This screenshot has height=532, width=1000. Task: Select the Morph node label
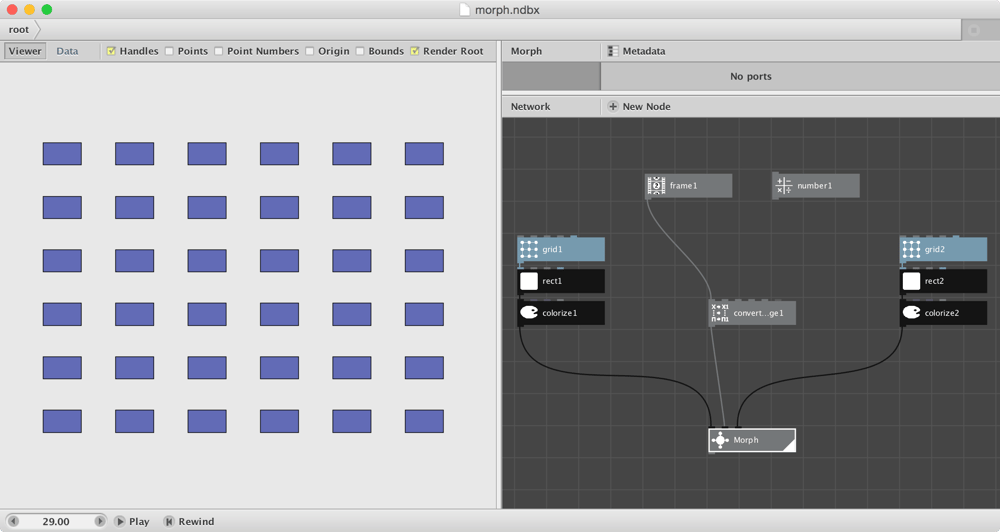746,440
